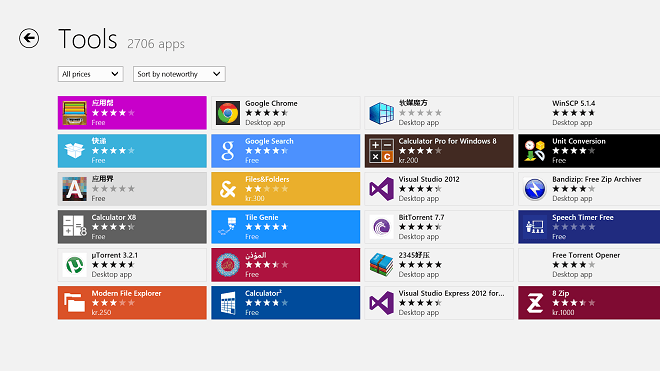This screenshot has height=371, width=660.
Task: Click the Google Chrome icon
Action: [x=228, y=113]
